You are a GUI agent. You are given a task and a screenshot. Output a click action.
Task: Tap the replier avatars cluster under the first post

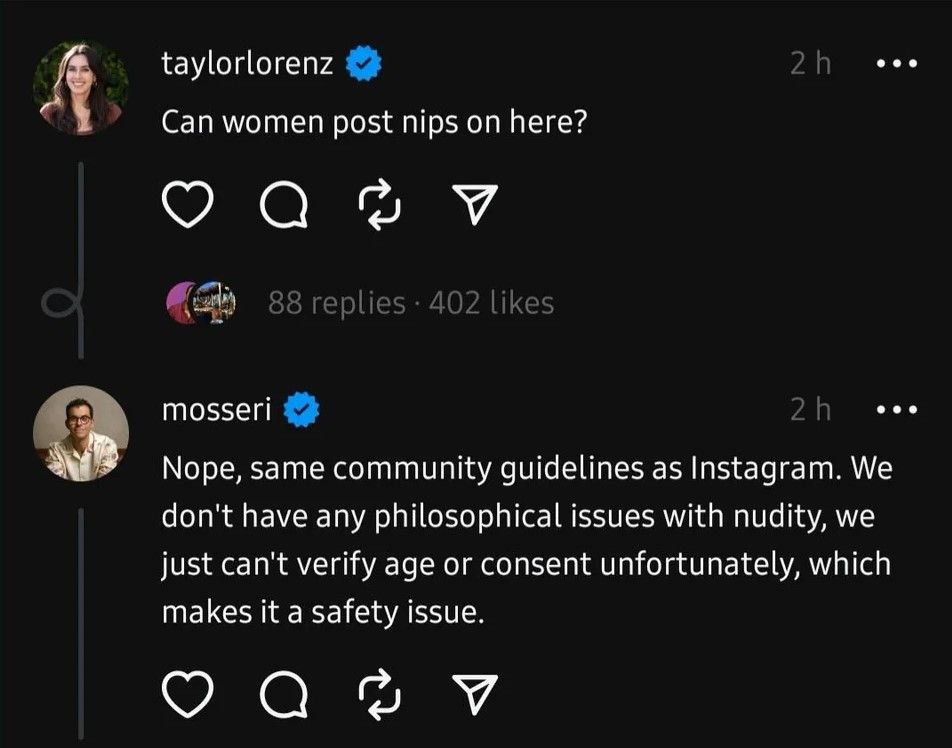(x=202, y=302)
